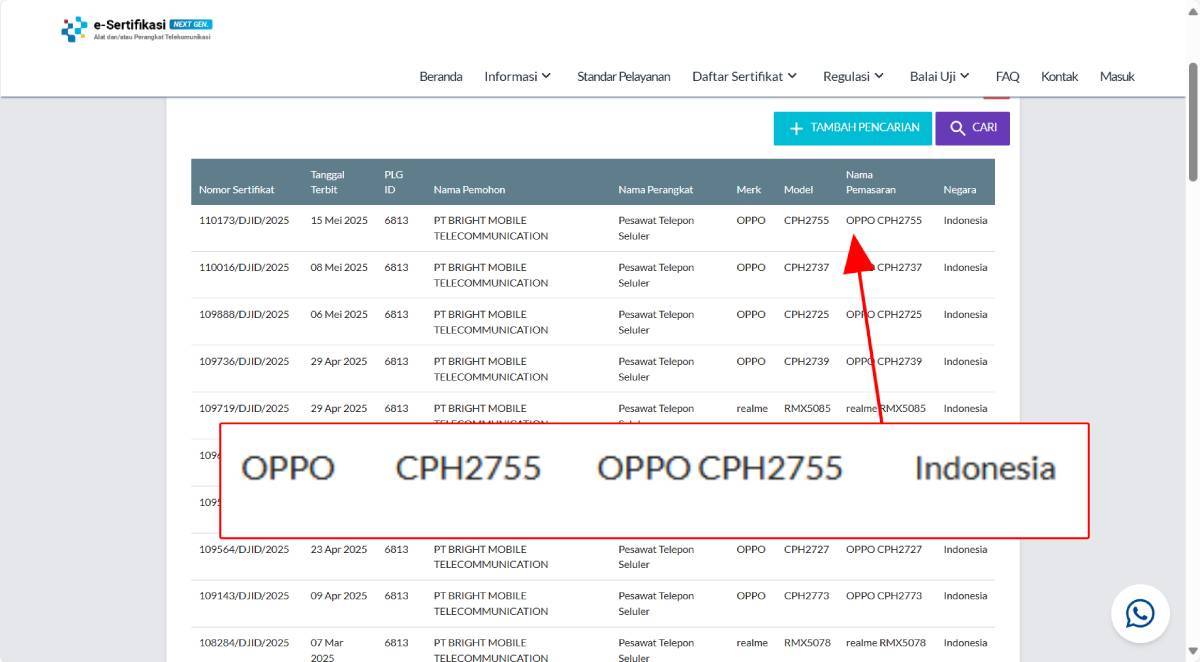Click marketing name OPPO CPH2727
This screenshot has height=662, width=1200.
tap(884, 549)
